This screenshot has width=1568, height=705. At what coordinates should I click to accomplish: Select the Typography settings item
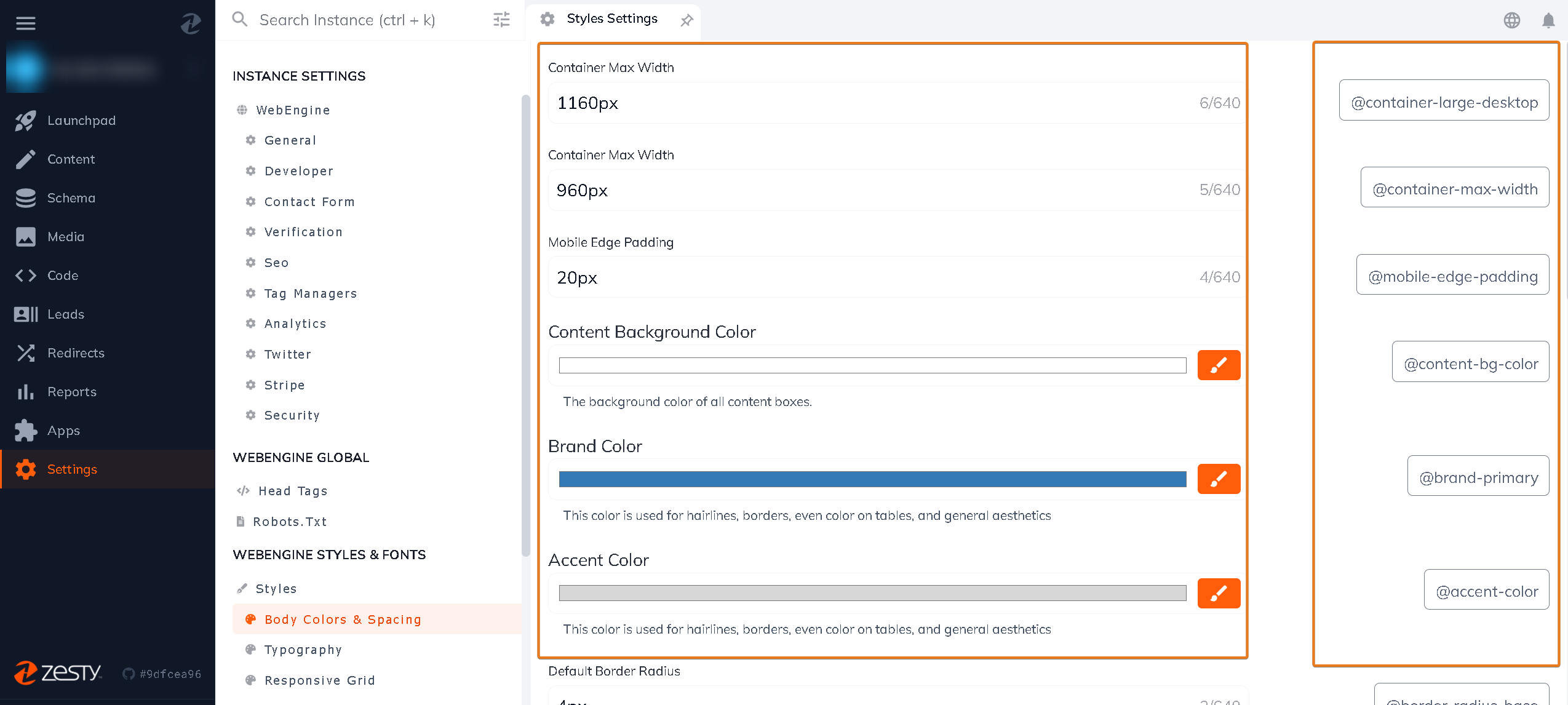pos(303,649)
